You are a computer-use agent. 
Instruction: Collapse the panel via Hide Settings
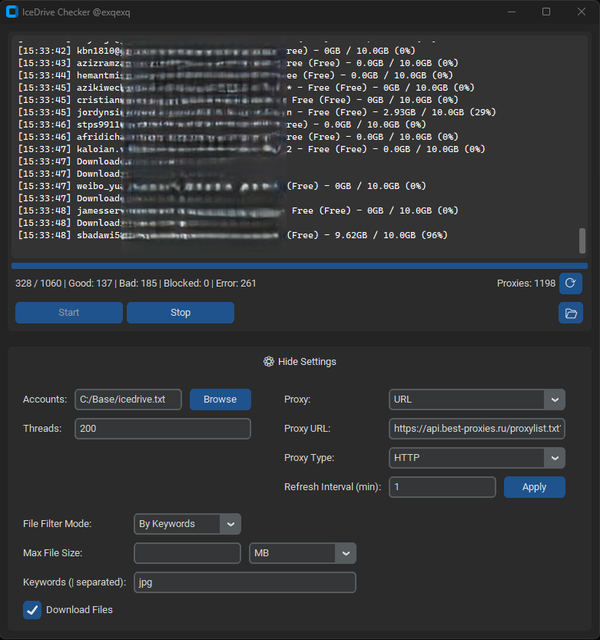pos(307,362)
